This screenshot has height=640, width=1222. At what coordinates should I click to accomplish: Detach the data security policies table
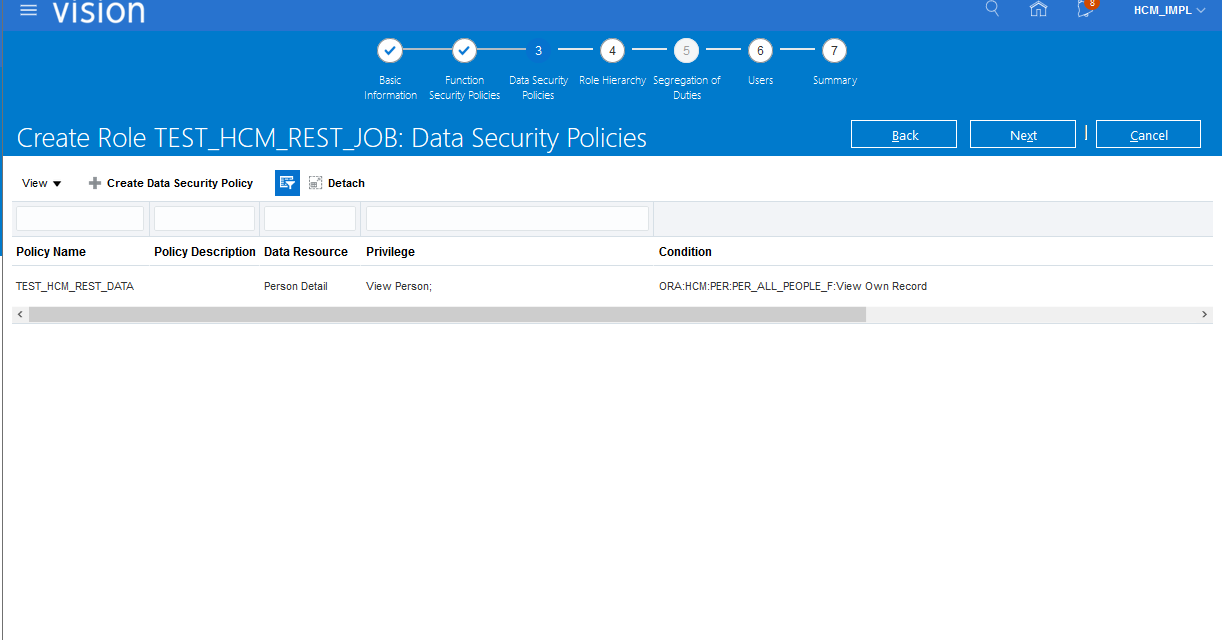tap(337, 183)
